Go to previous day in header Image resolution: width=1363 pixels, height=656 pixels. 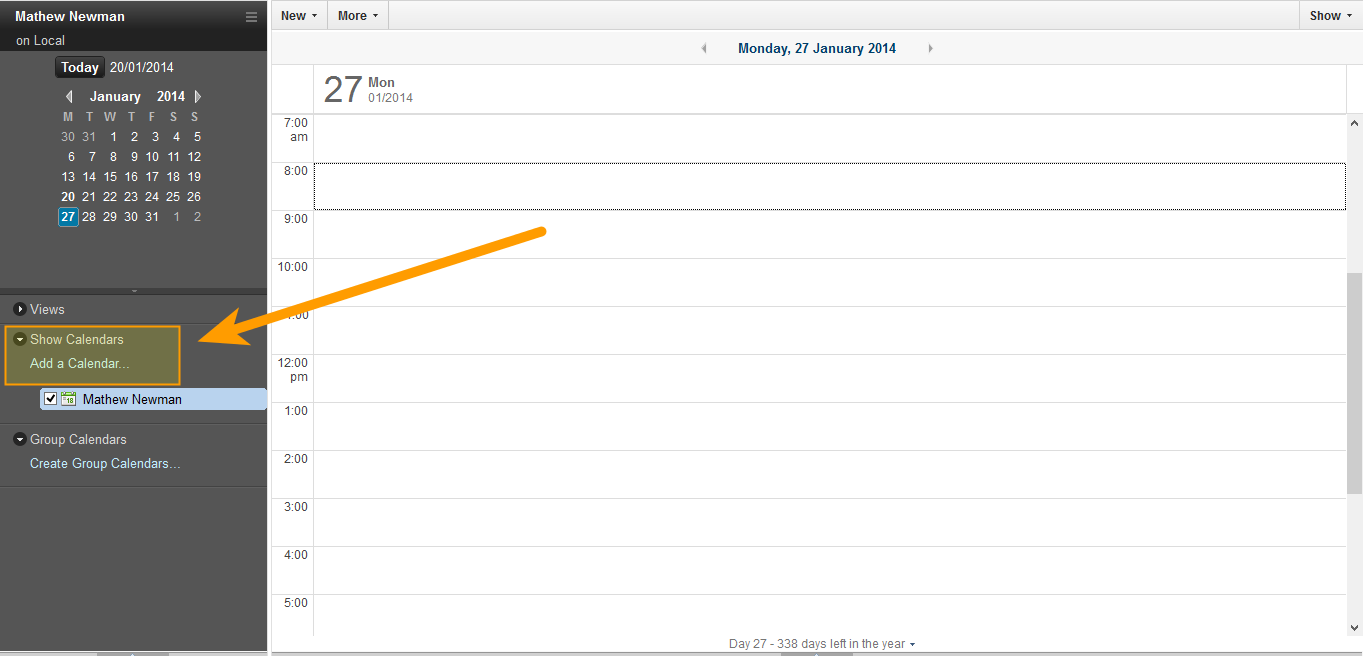[704, 48]
